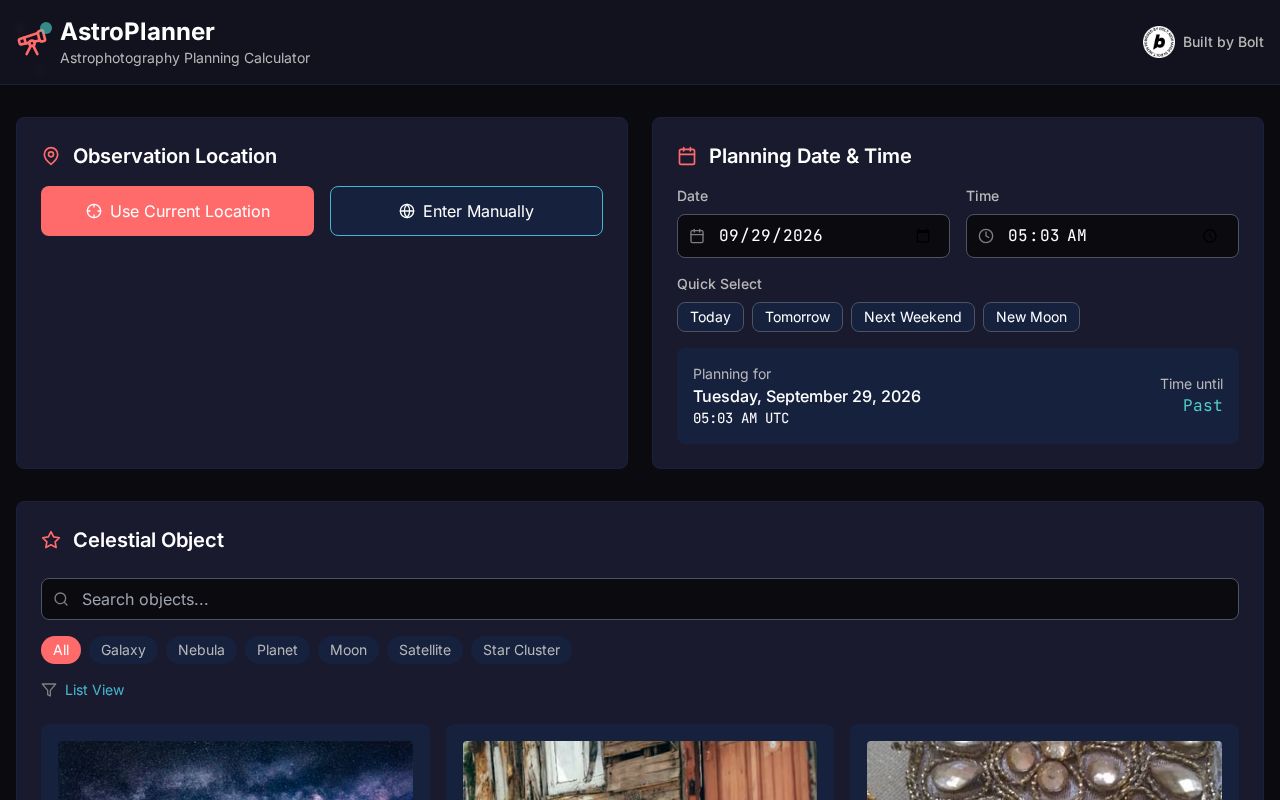This screenshot has width=1280, height=800.
Task: Click the AstroPlanner telescope logo
Action: (x=34, y=39)
